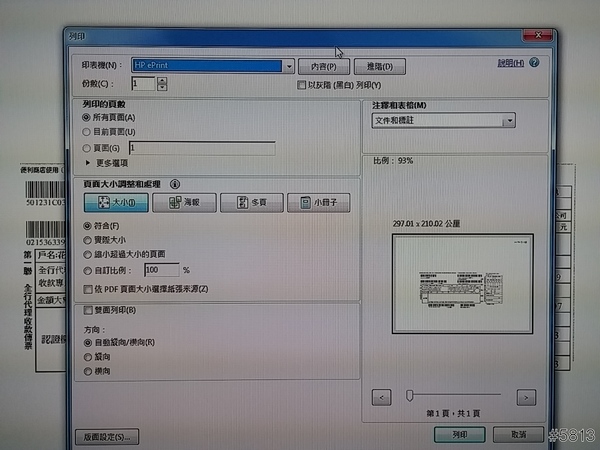Enable 以灰階 (黑白) 列印 checkbox
Screen dimensions: 600x450
point(302,85)
